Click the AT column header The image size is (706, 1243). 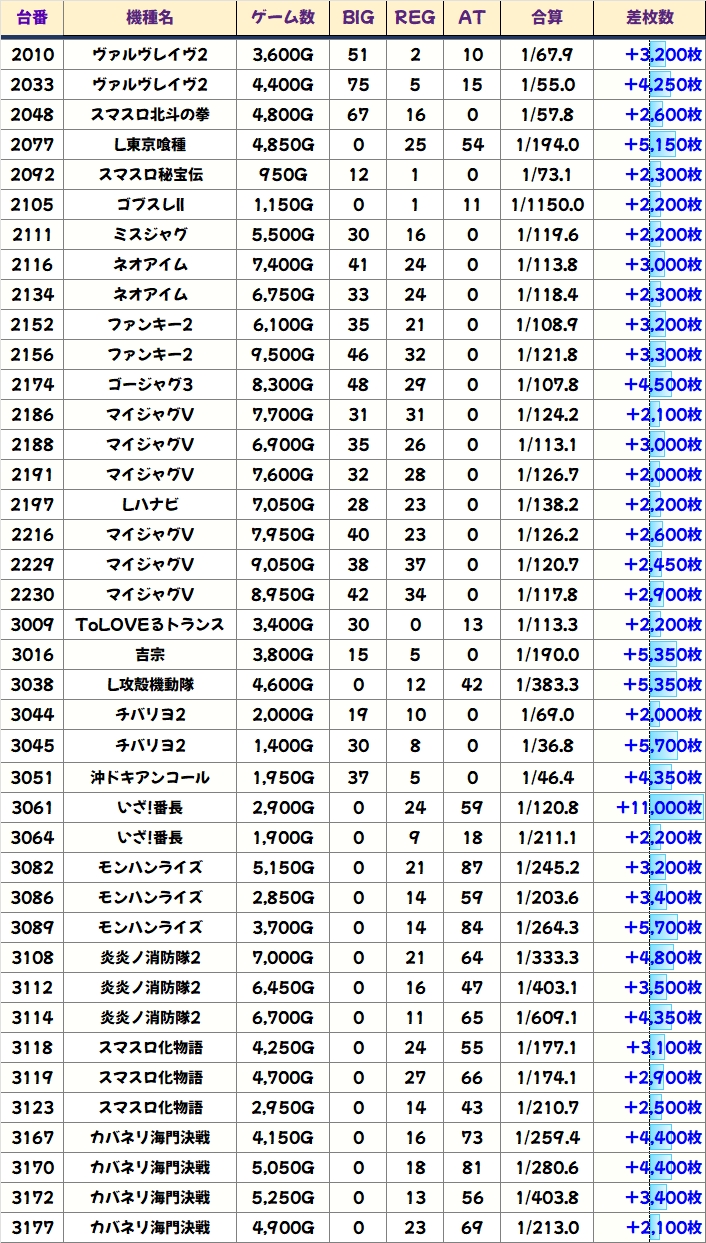click(x=472, y=18)
